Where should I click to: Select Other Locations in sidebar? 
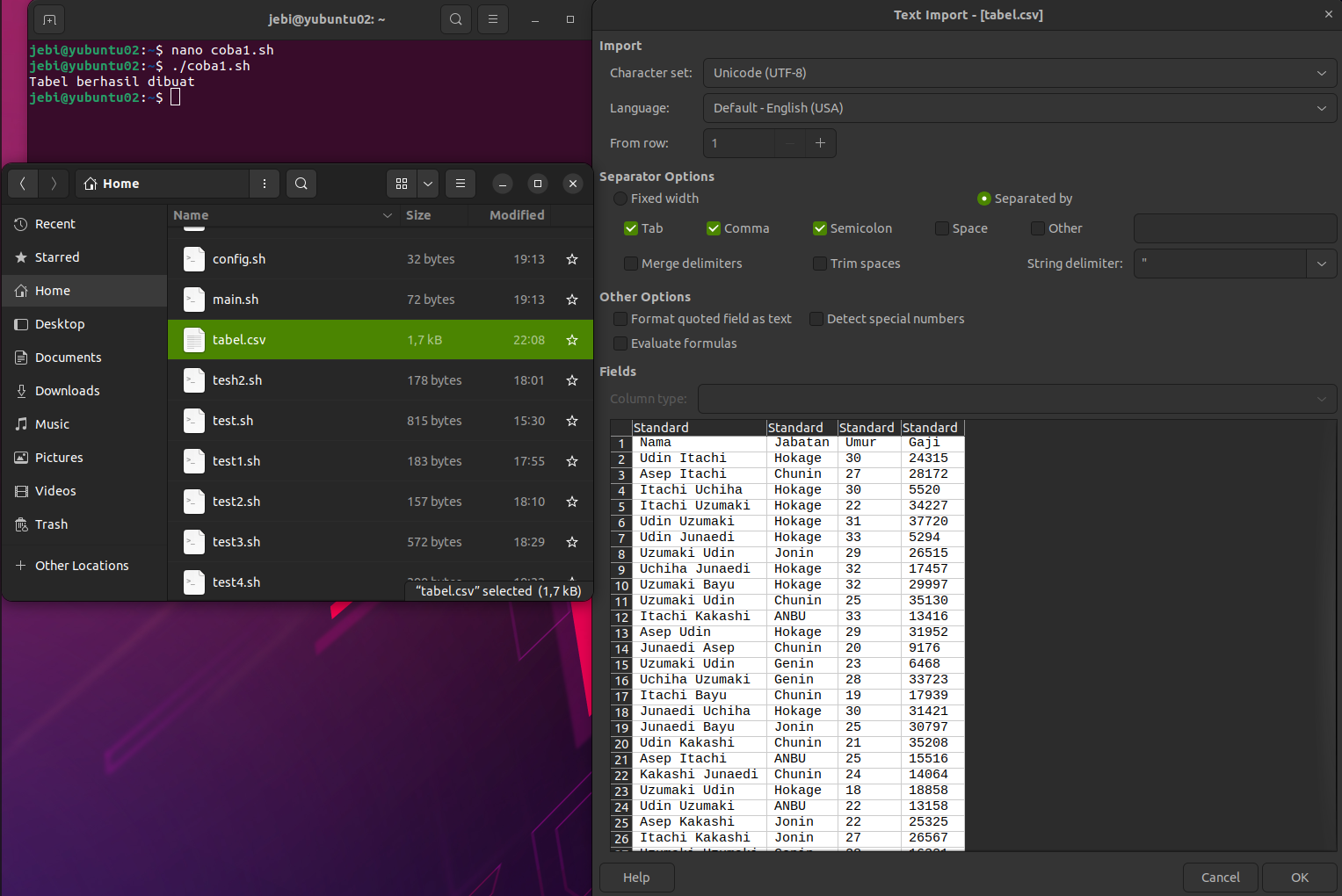[x=82, y=566]
